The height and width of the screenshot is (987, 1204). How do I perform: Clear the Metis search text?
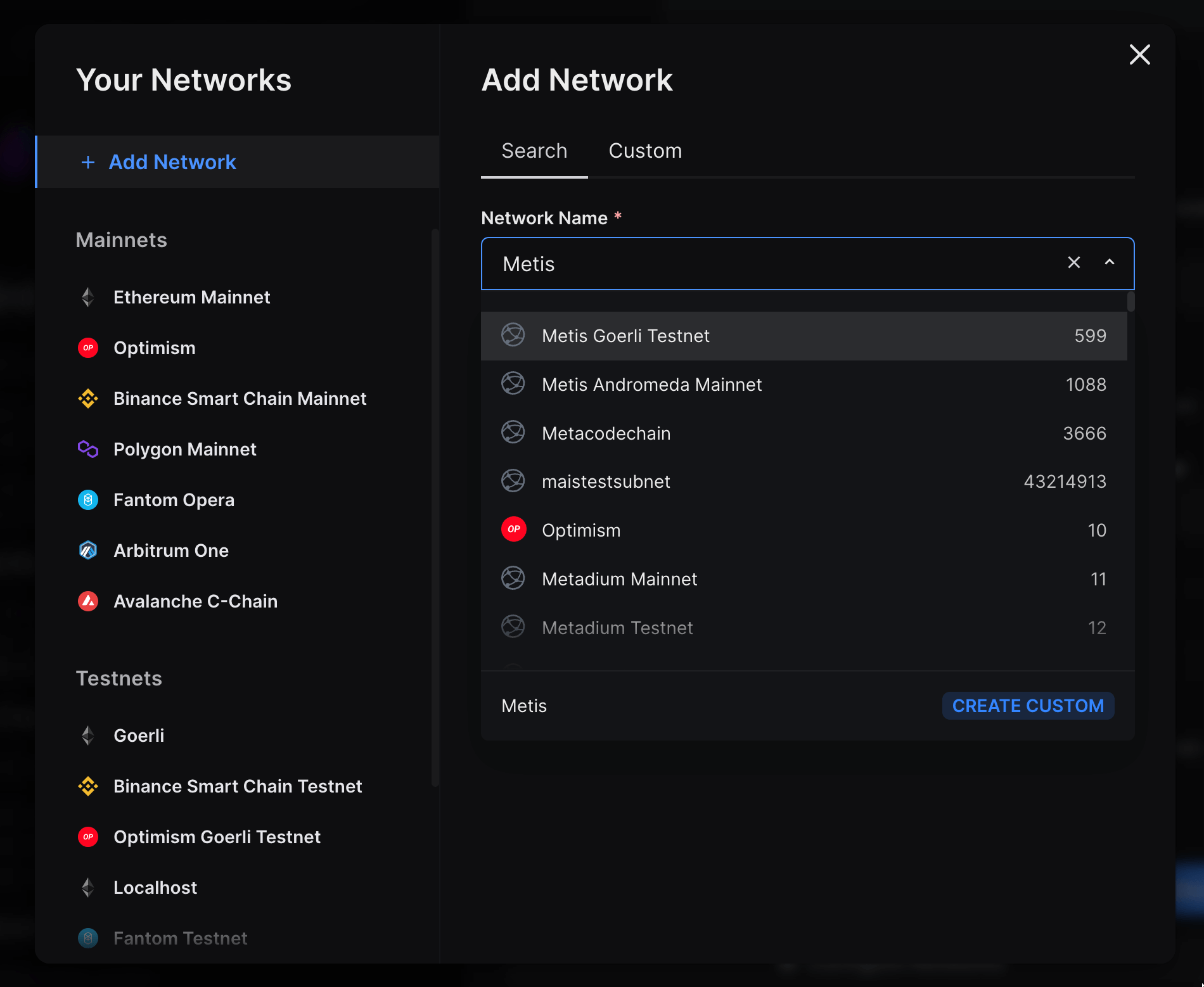(1074, 262)
